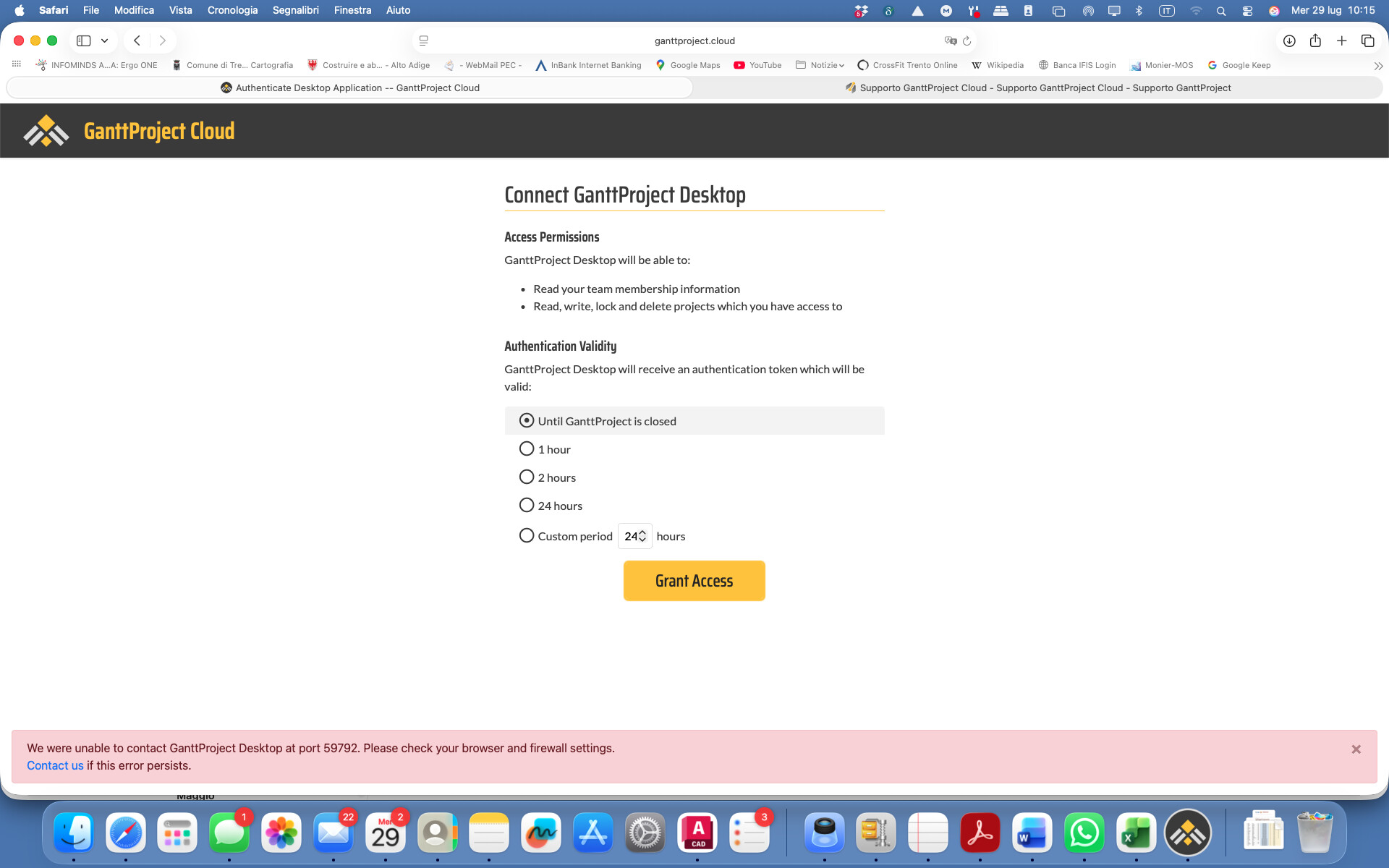Open the App Store from the dock

pyautogui.click(x=593, y=833)
